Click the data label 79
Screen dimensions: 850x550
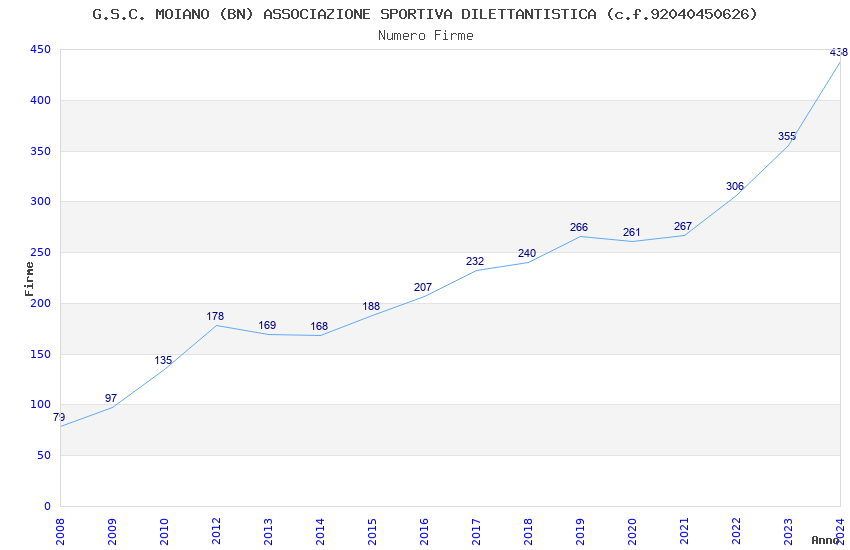pyautogui.click(x=59, y=417)
